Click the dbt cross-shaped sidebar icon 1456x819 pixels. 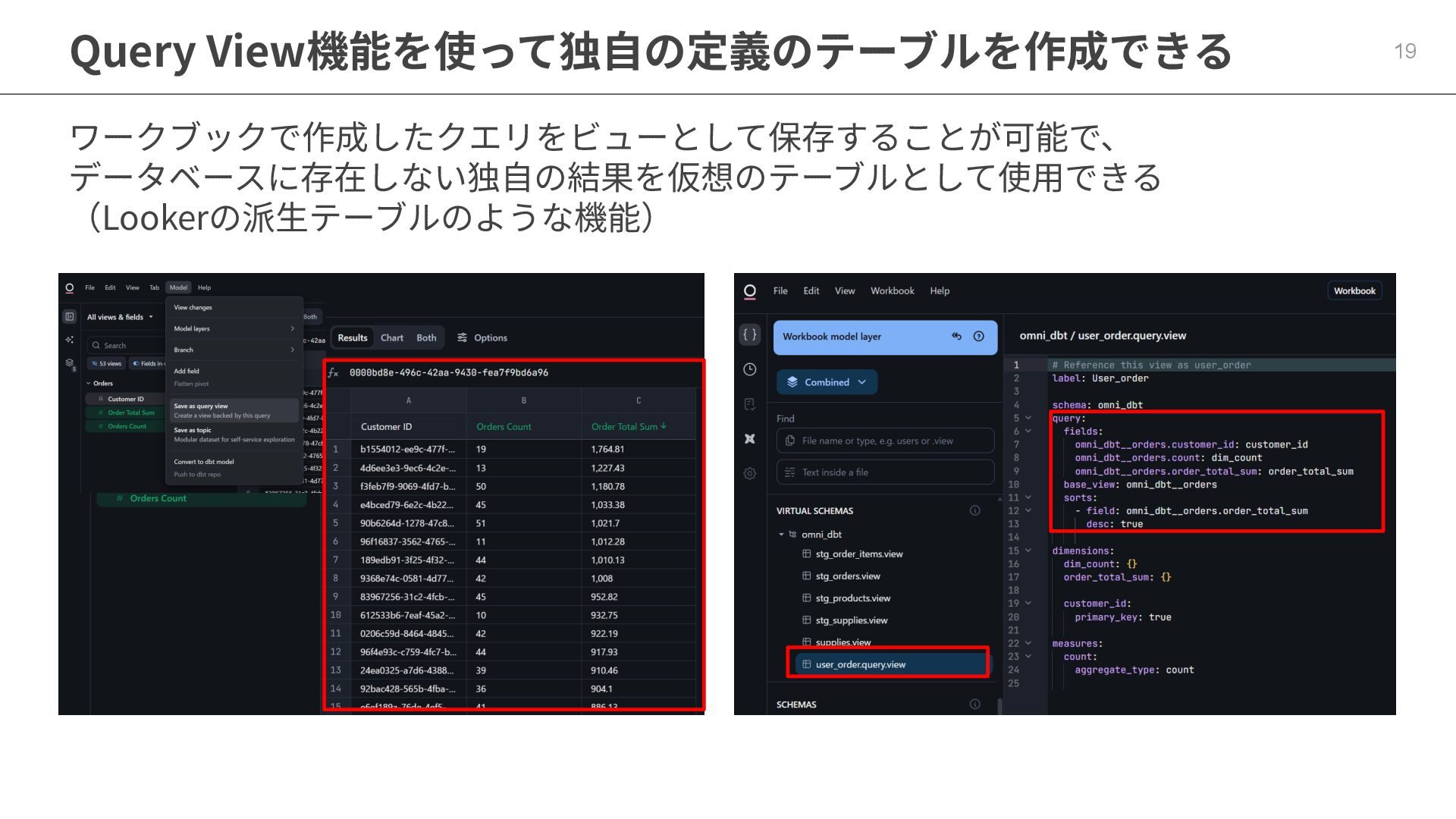(749, 439)
